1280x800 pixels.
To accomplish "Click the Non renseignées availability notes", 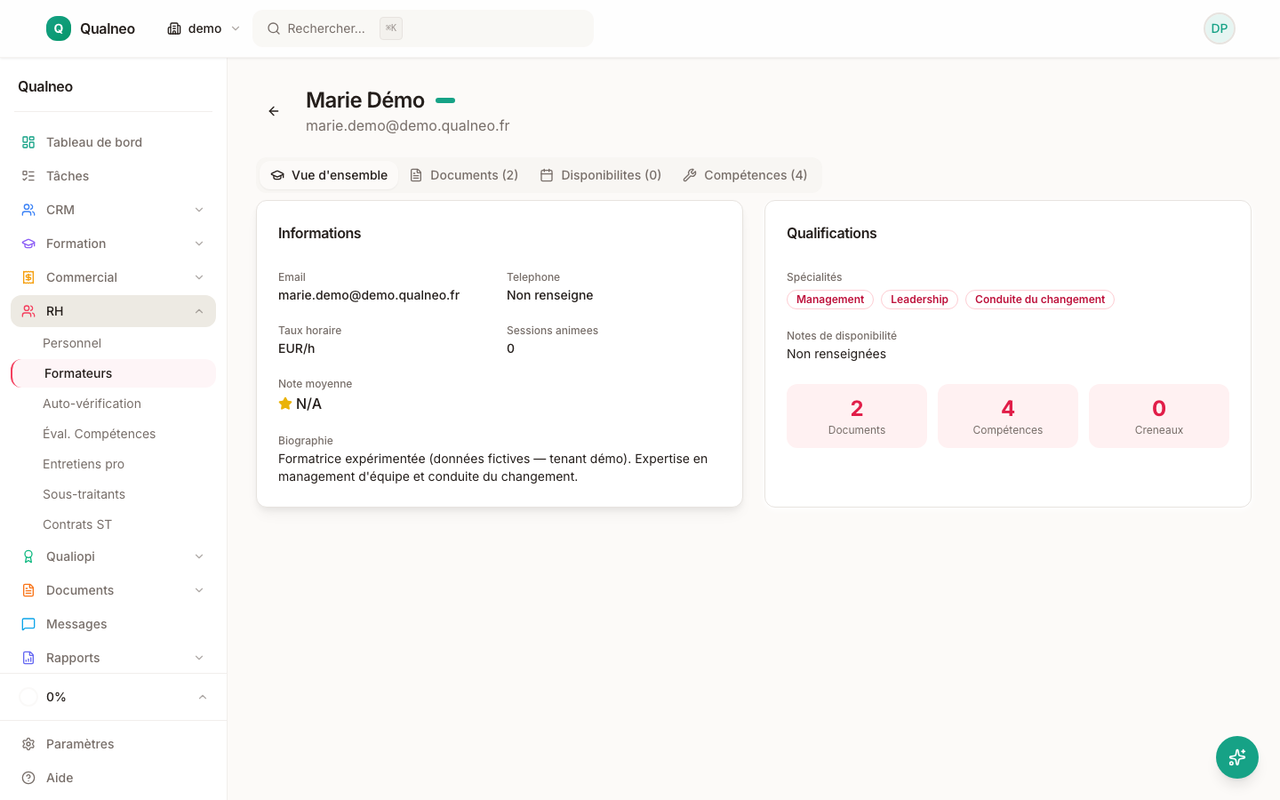I will pos(836,354).
